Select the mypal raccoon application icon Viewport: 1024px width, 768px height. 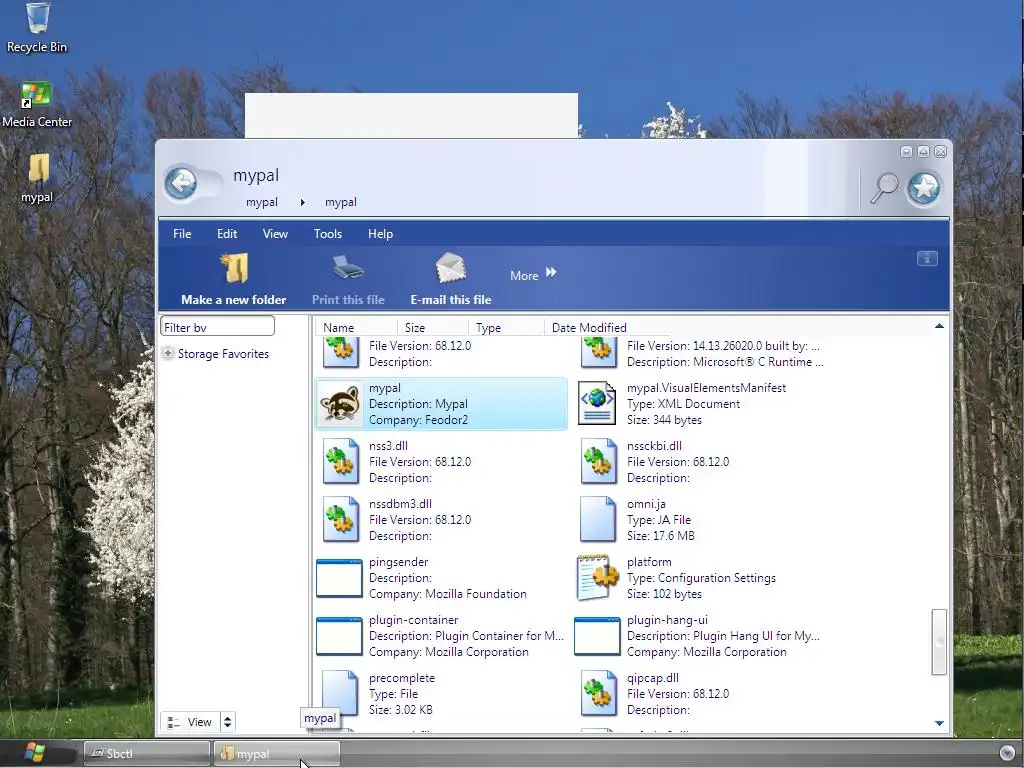tap(340, 404)
